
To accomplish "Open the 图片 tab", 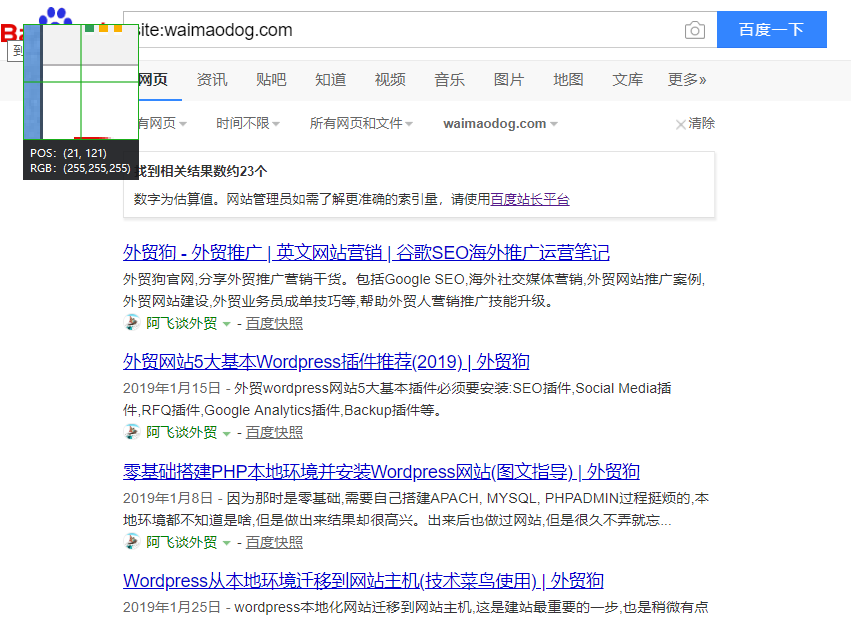I will click(x=509, y=80).
